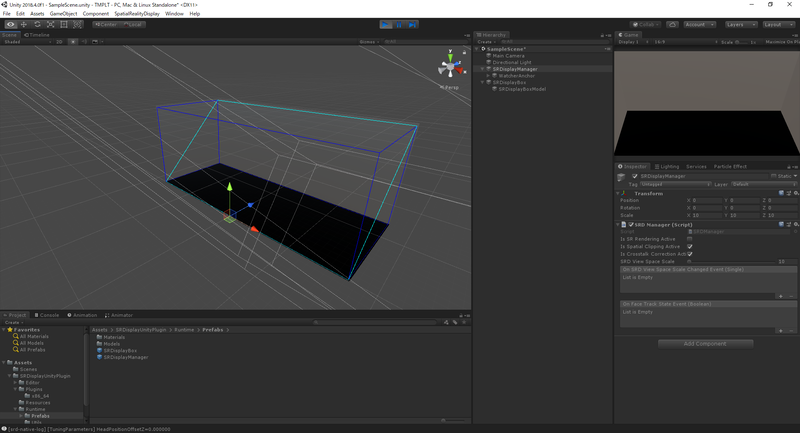
Task: Select the Rotate tool
Action: [x=37, y=24]
